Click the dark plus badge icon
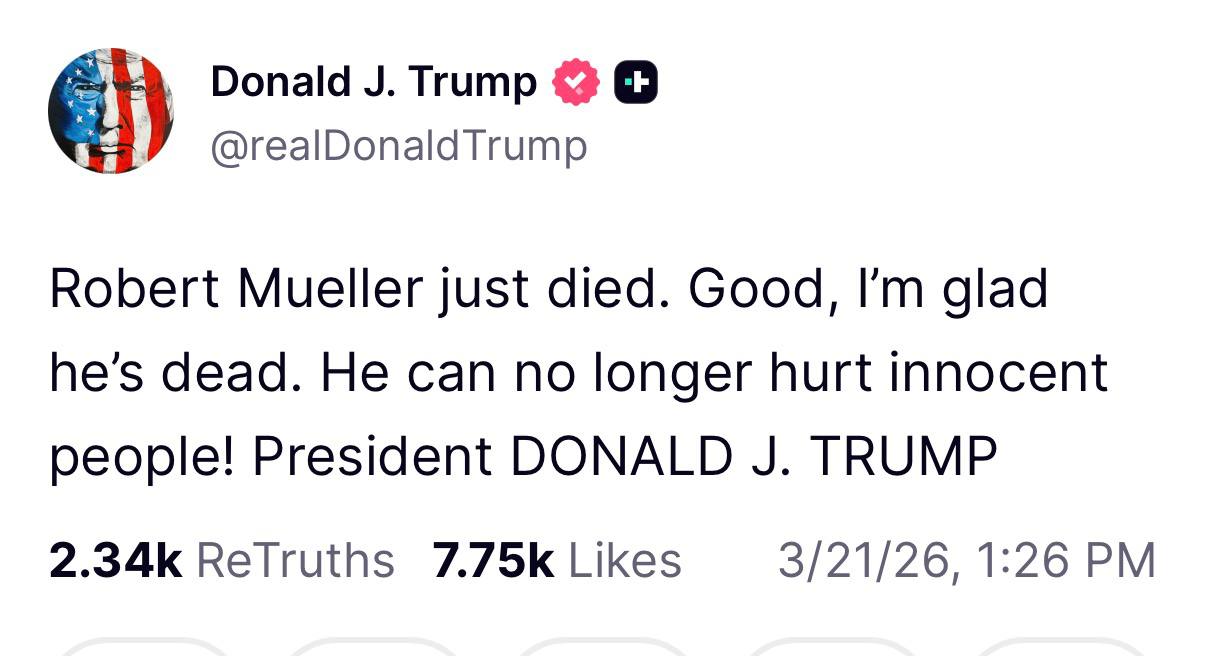 [637, 83]
